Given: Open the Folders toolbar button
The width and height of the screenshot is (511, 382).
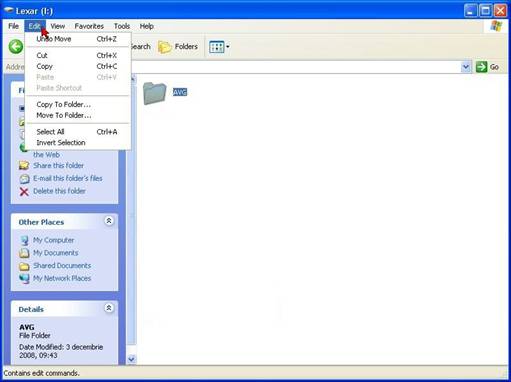Looking at the screenshot, I should coord(178,47).
